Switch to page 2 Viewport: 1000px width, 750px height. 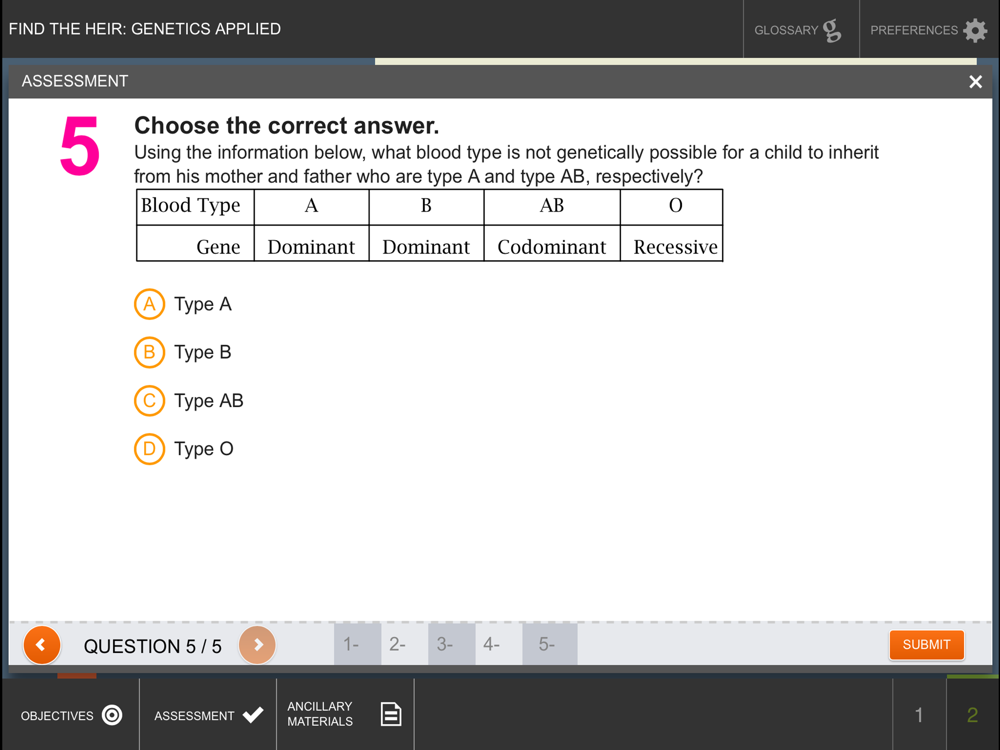coord(973,715)
